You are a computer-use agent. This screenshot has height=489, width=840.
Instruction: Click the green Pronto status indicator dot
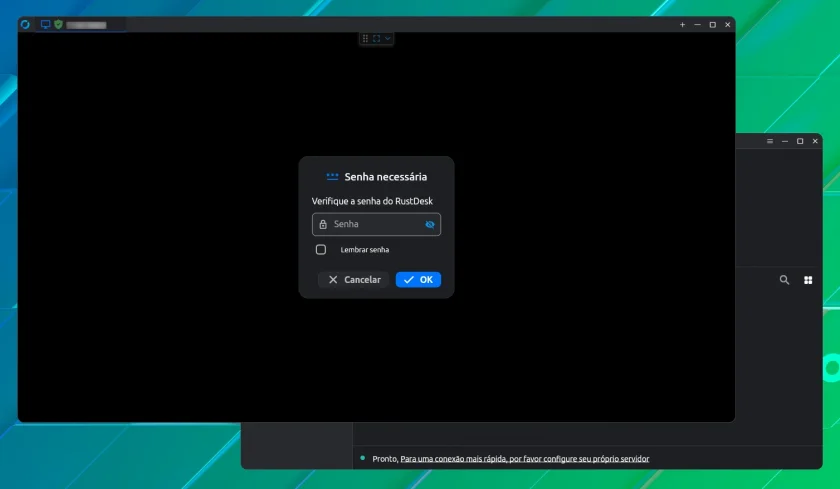pos(363,458)
